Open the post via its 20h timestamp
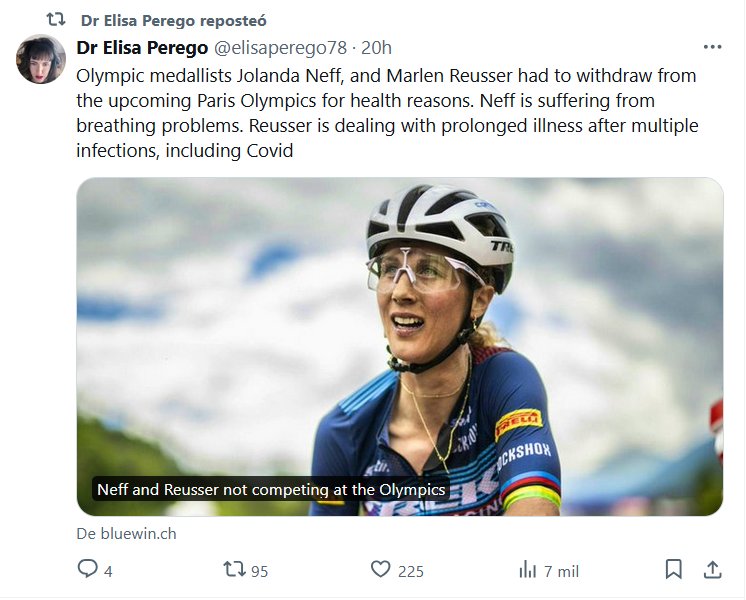Viewport: 746px width, 600px height. (x=376, y=47)
